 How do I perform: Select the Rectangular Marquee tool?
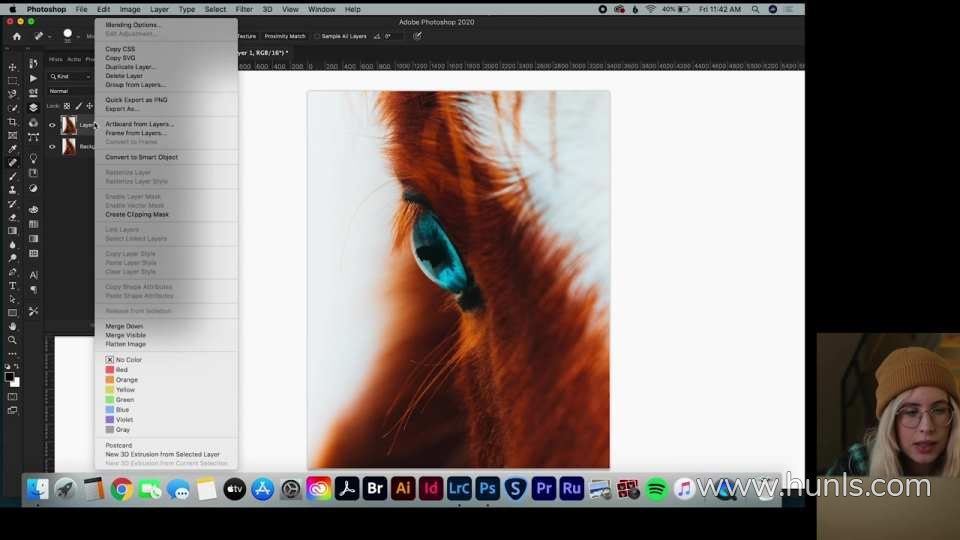tap(12, 81)
